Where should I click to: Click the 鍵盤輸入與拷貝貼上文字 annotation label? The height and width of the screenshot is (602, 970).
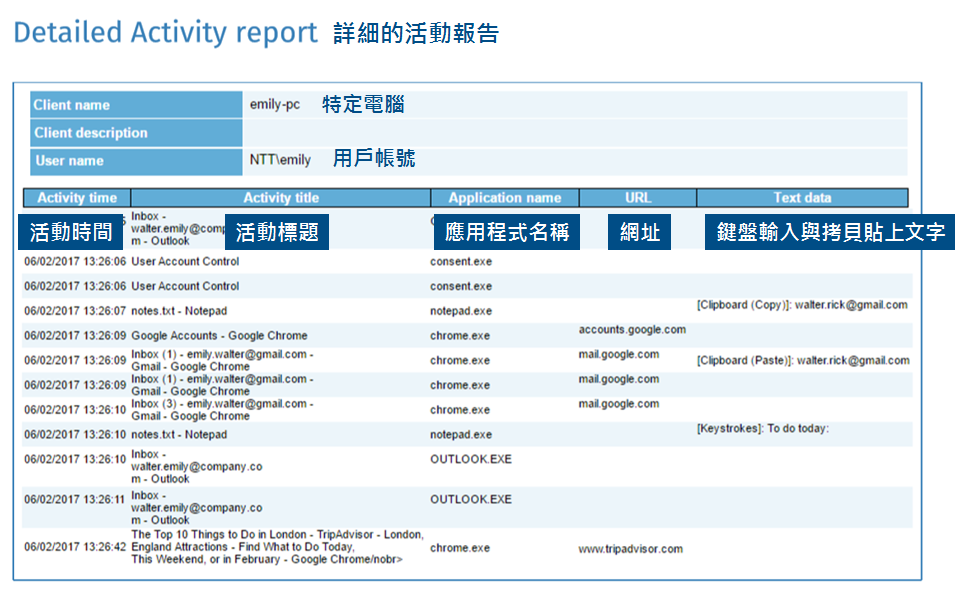831,233
